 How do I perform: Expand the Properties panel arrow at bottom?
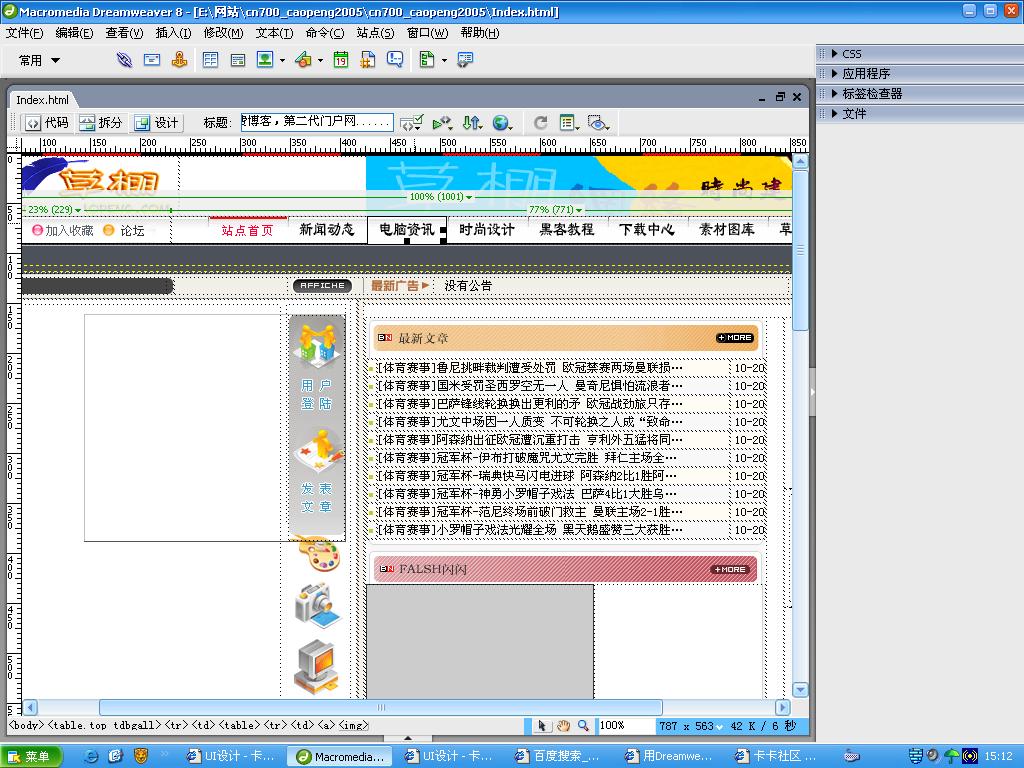408,738
